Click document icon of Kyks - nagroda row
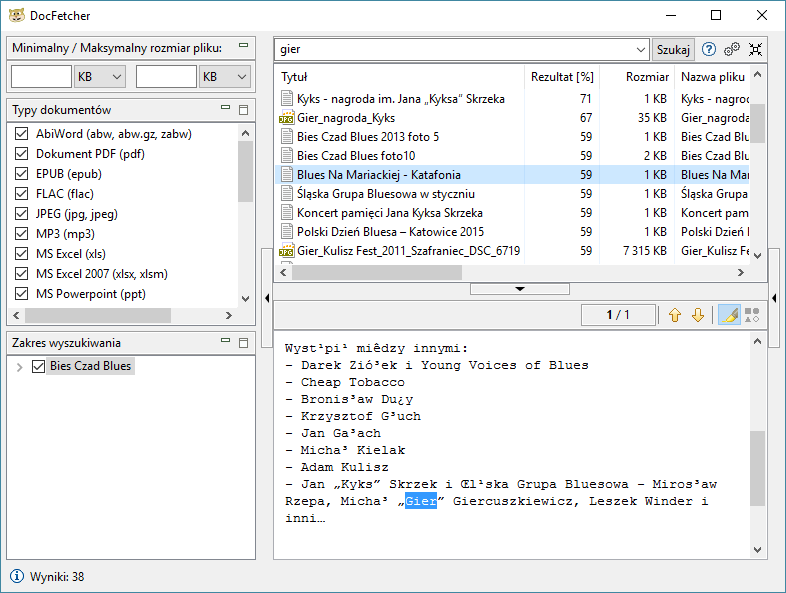This screenshot has height=593, width=786. pos(287,99)
